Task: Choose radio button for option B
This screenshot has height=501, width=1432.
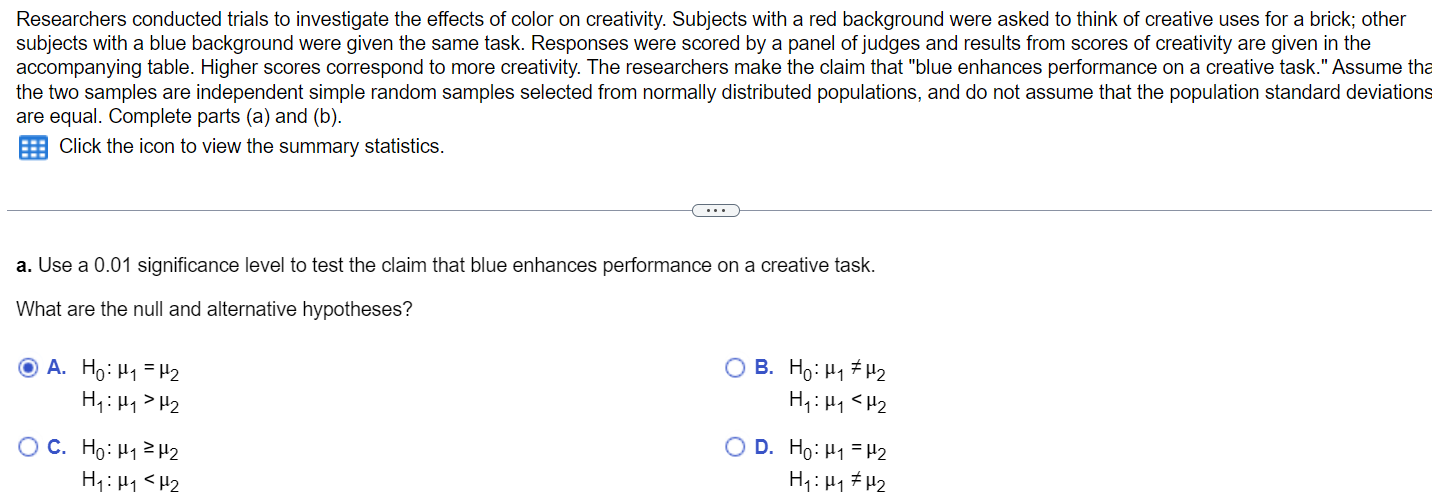Action: 736,368
